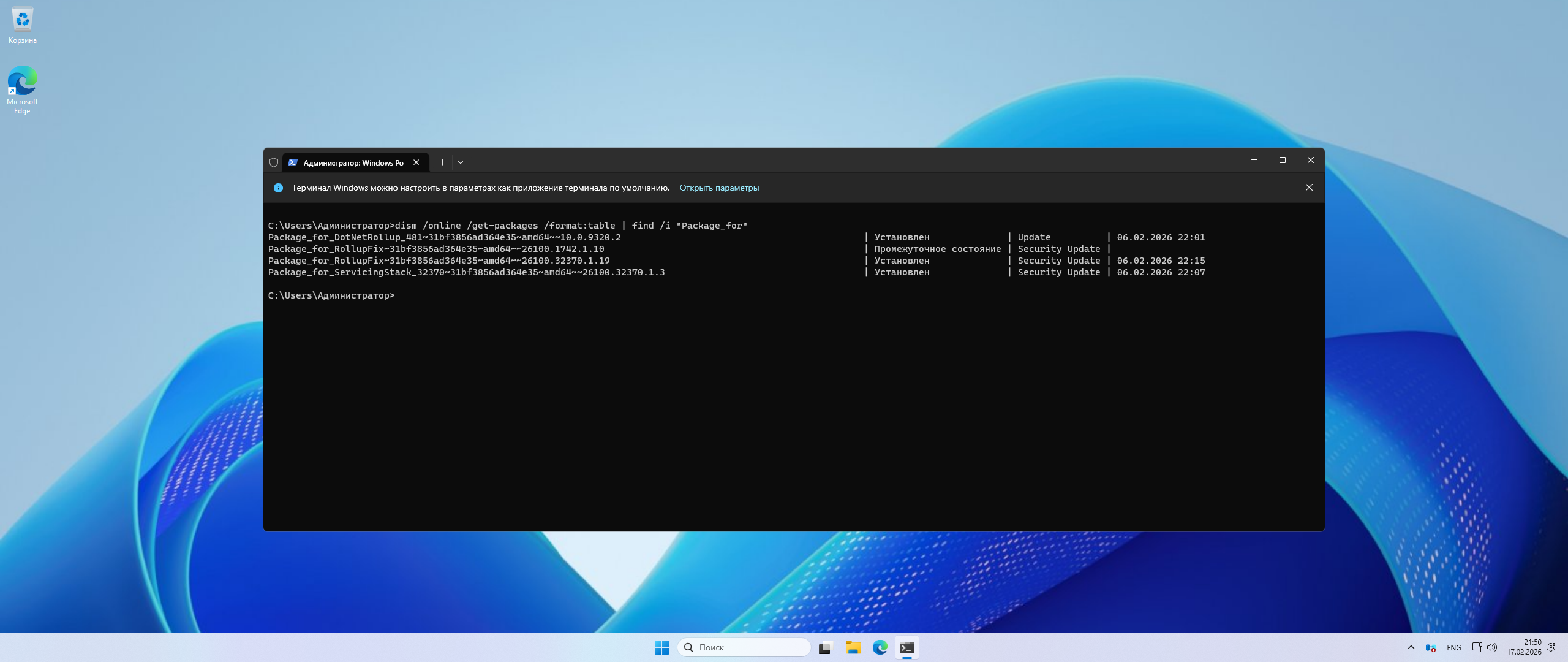Maximize the terminal window
This screenshot has width=1568, height=662.
pos(1282,160)
